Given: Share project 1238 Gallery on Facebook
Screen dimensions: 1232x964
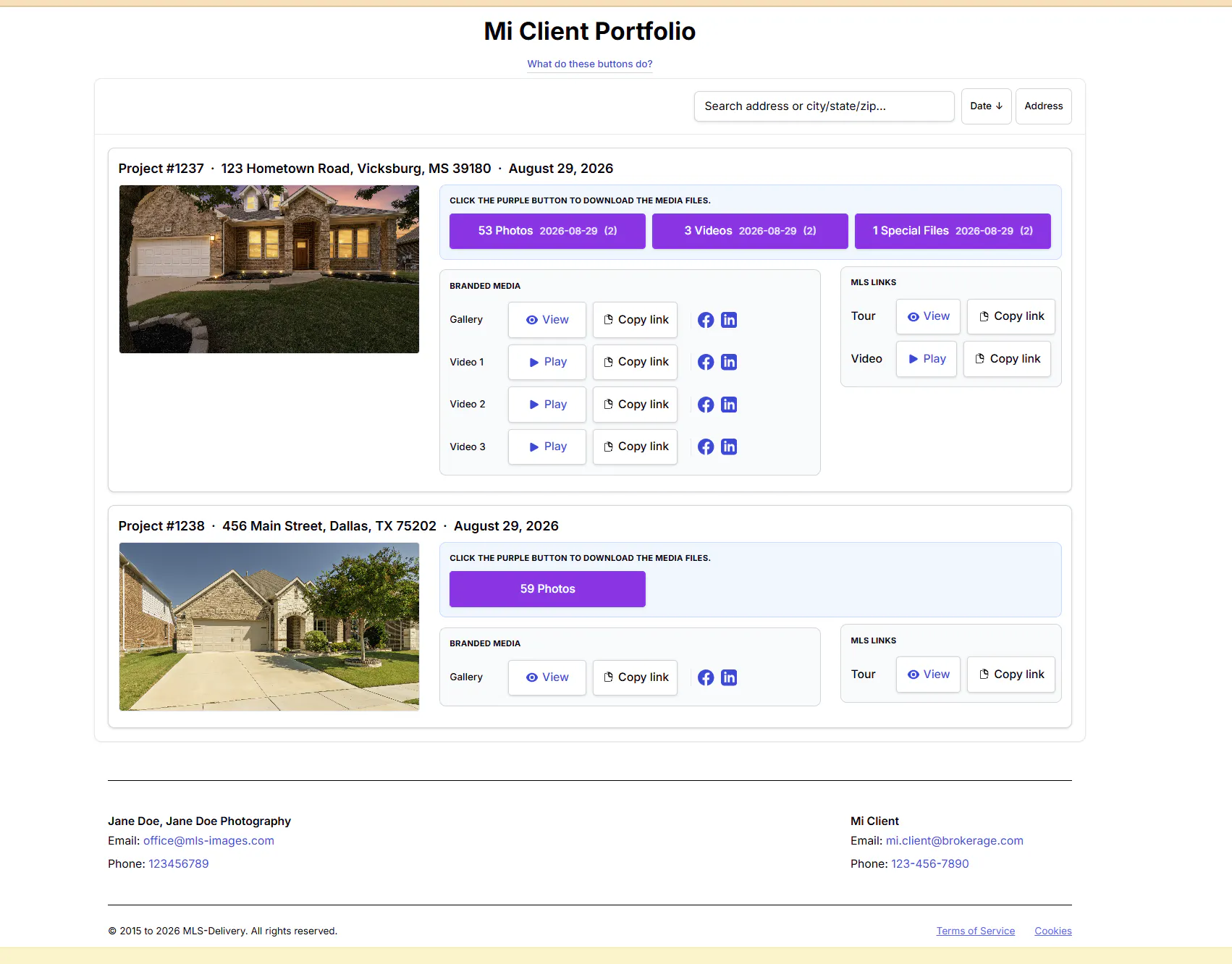Looking at the screenshot, I should 706,677.
